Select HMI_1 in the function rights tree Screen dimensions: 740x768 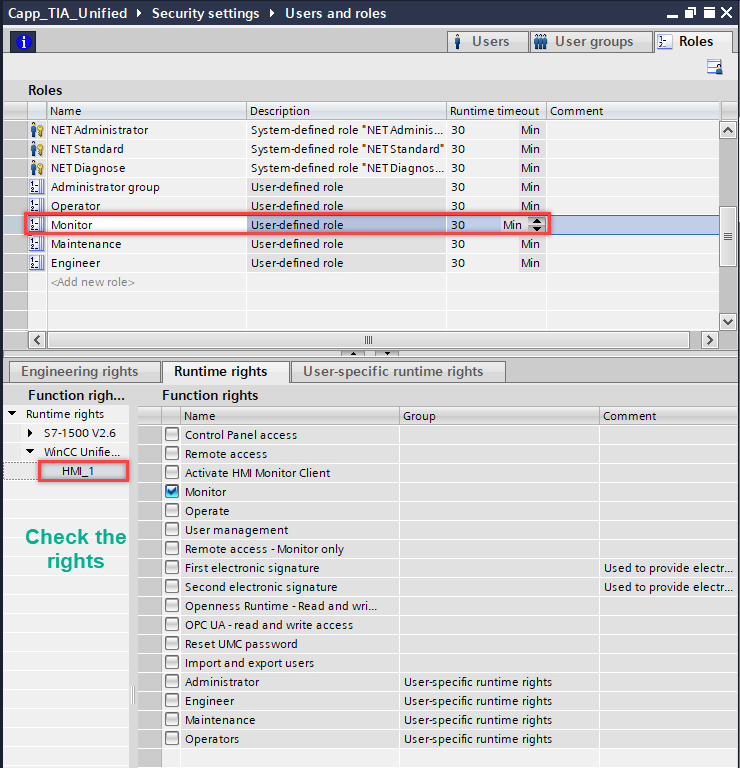click(x=84, y=471)
